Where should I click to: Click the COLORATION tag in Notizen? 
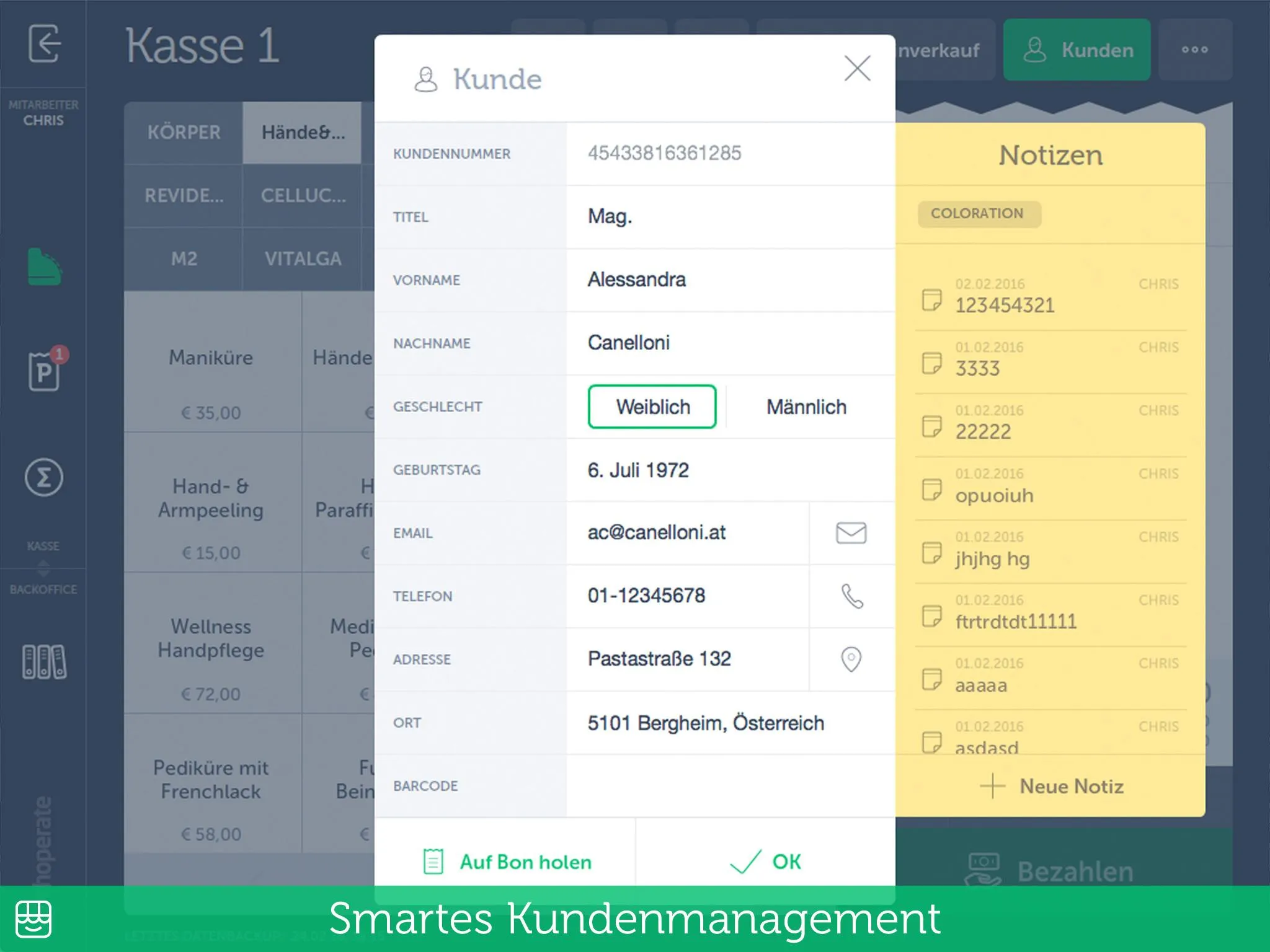979,213
